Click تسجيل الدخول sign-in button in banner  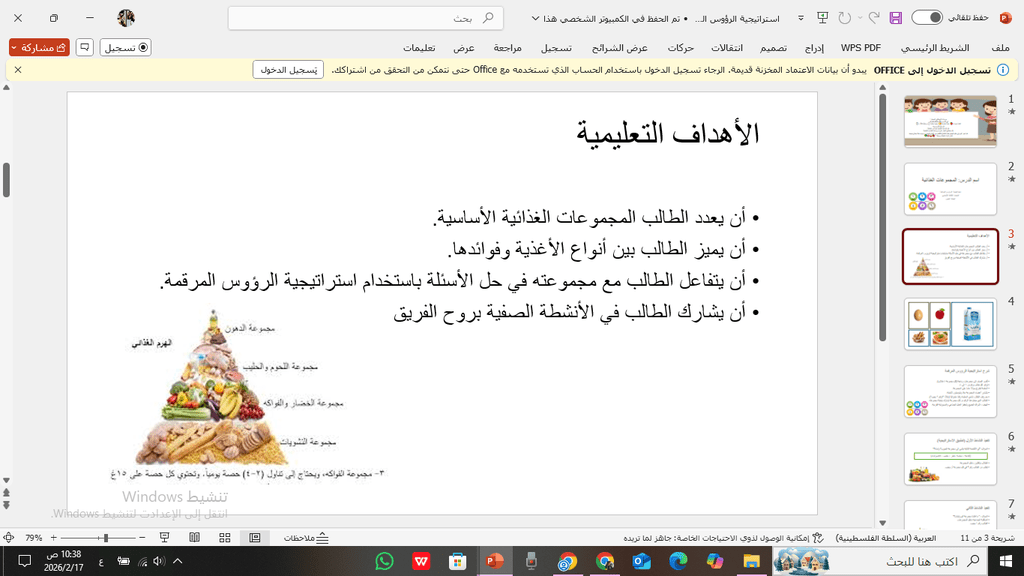click(x=288, y=70)
